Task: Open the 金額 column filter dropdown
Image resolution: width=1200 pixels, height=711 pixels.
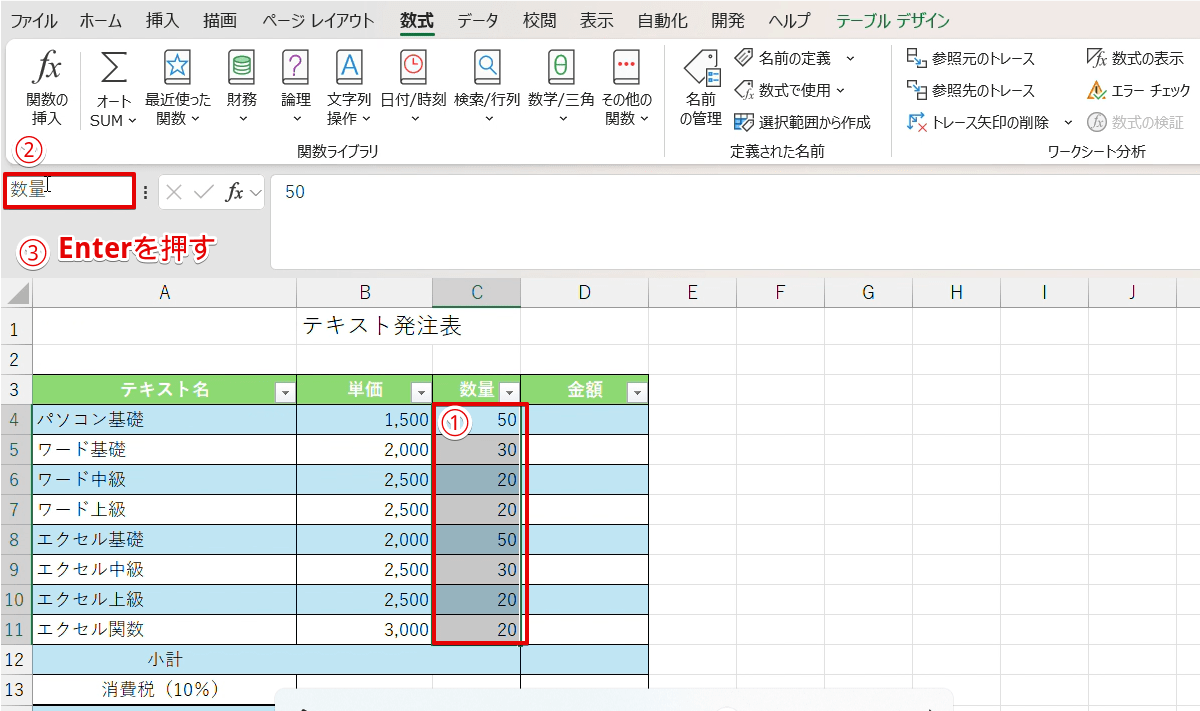Action: point(637,392)
